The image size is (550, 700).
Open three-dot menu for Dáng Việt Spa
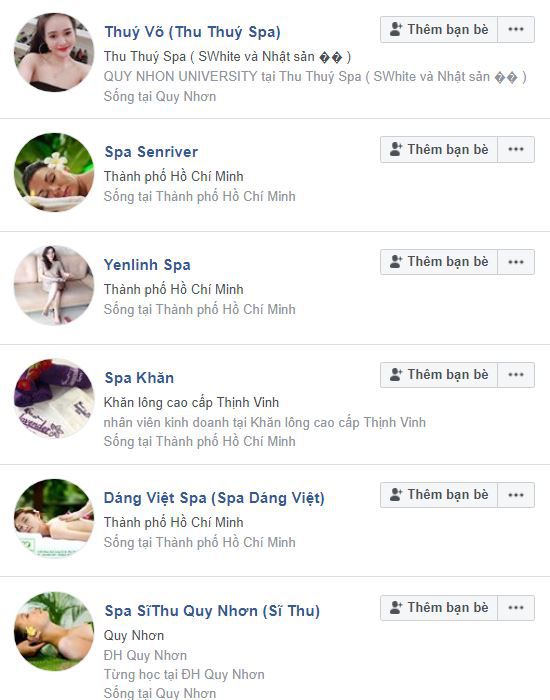point(516,495)
